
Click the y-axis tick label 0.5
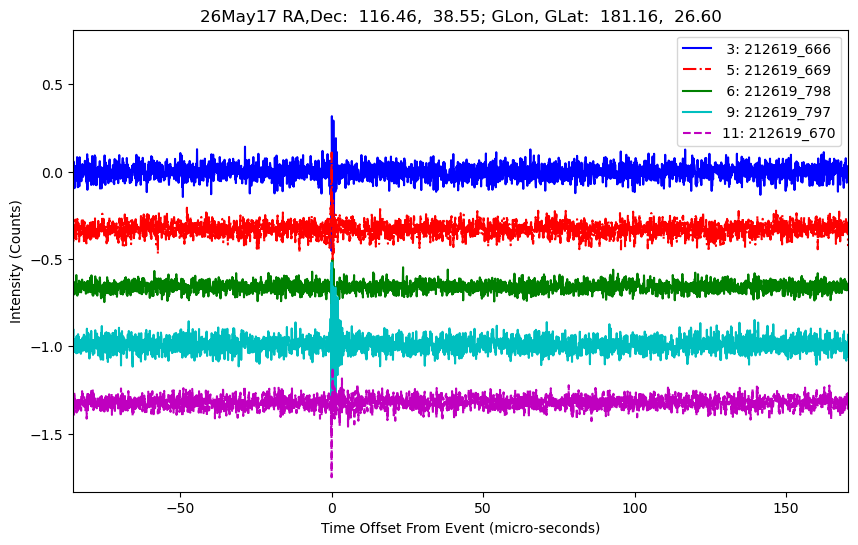53,85
